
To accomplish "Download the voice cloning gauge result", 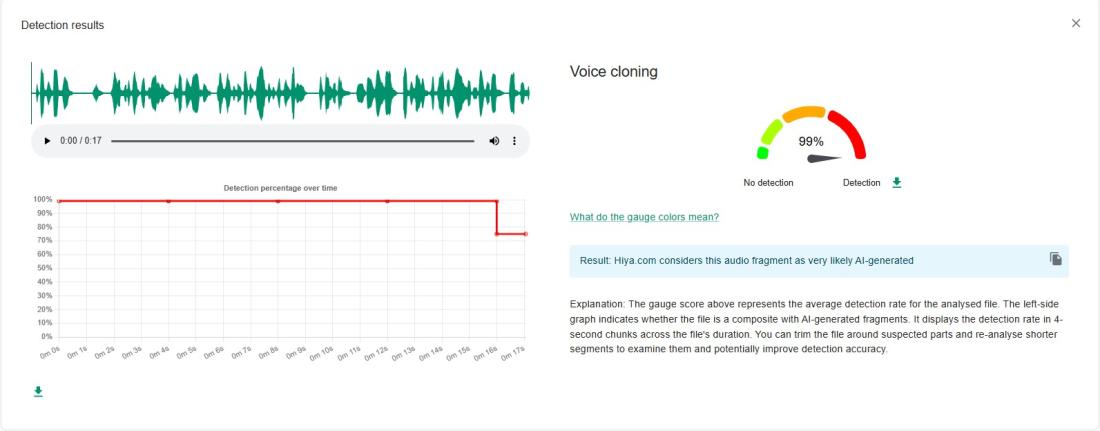I will point(897,183).
